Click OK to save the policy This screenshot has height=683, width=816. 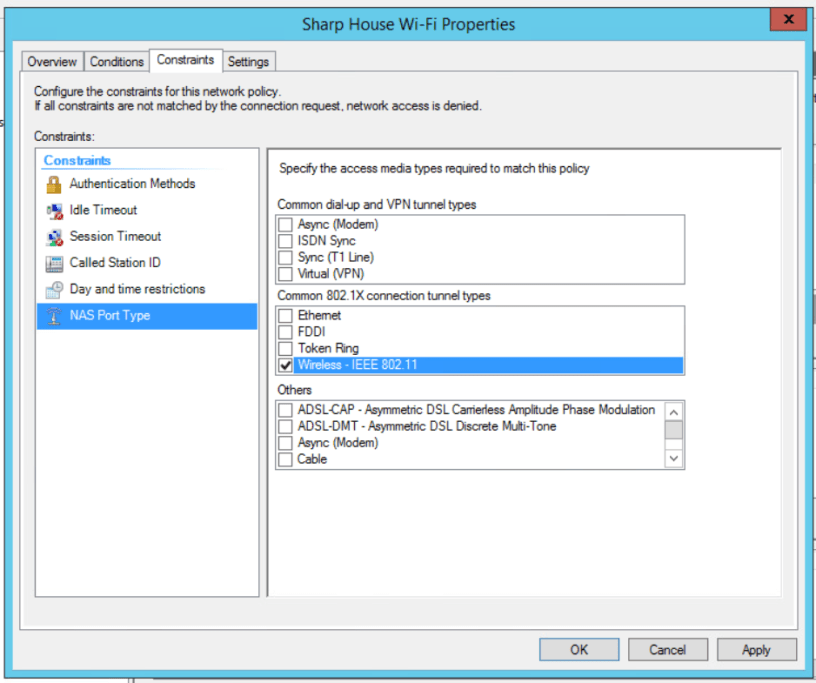578,649
